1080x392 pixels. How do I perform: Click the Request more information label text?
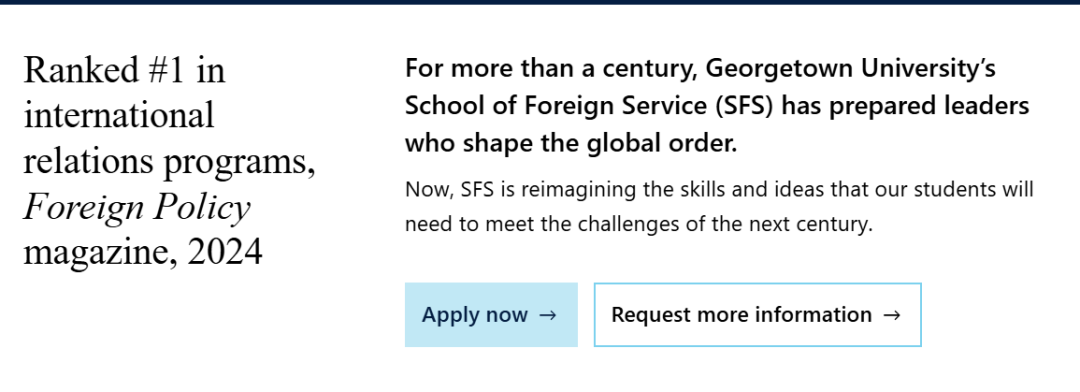(742, 315)
